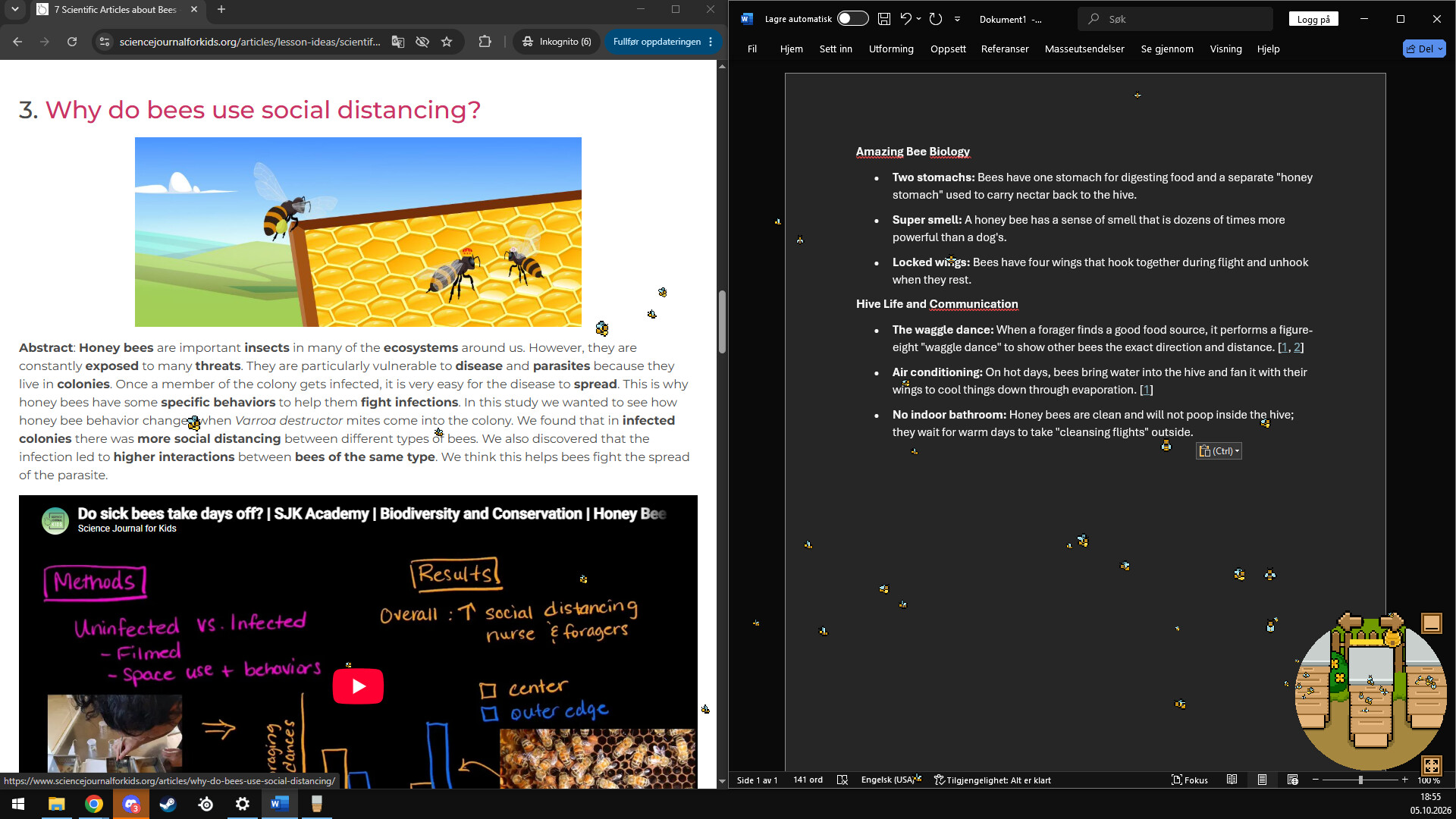This screenshot has height=819, width=1456.
Task: Open the Fil menu in Word
Action: [752, 49]
